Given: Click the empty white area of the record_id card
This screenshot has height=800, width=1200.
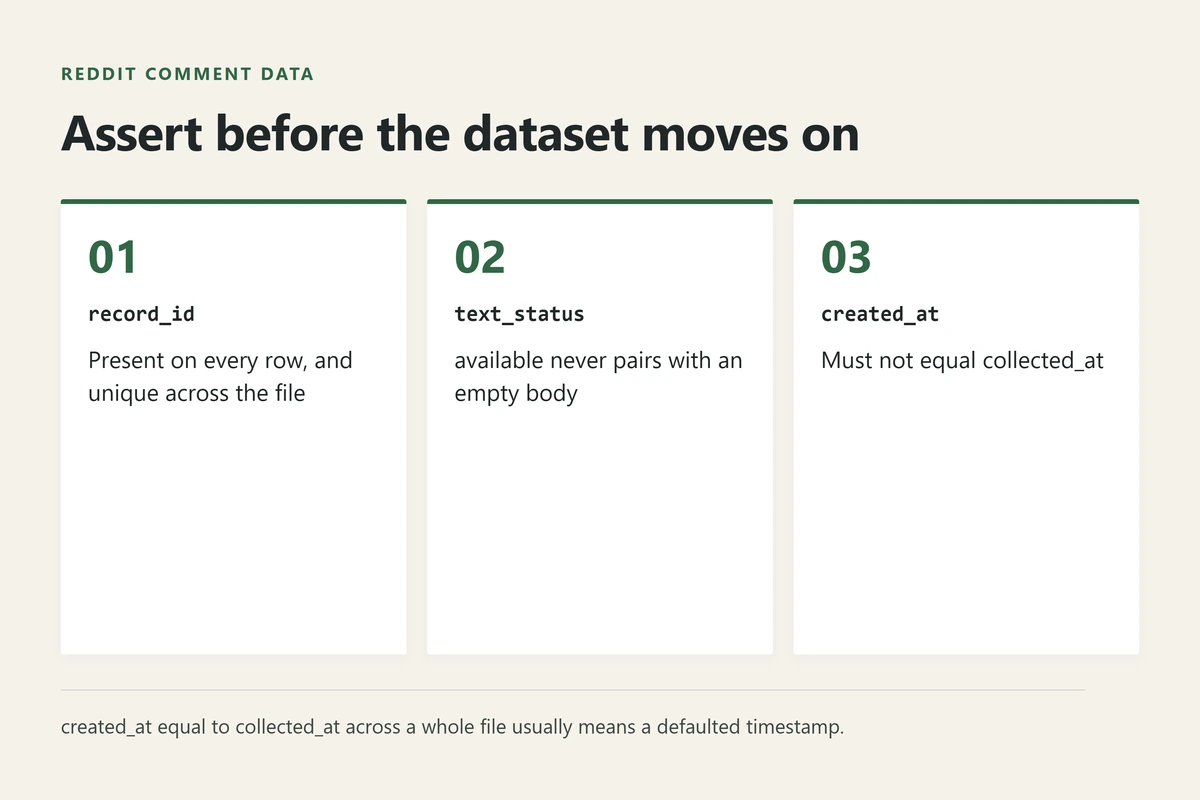Looking at the screenshot, I should pyautogui.click(x=233, y=530).
